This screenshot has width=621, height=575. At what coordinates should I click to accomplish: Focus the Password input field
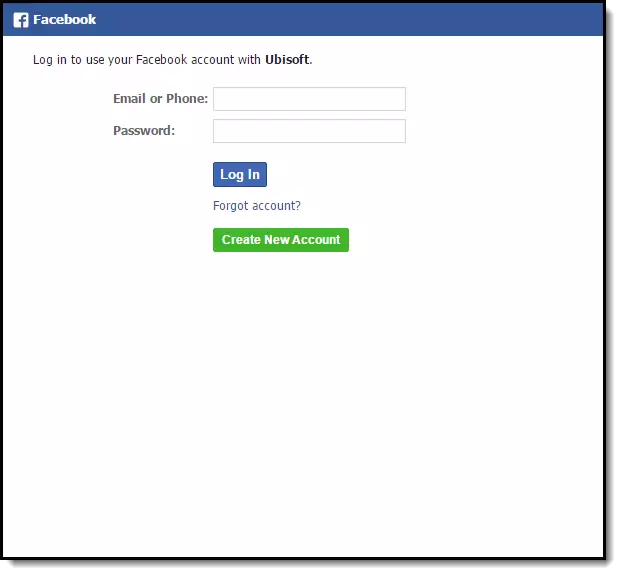tap(309, 131)
